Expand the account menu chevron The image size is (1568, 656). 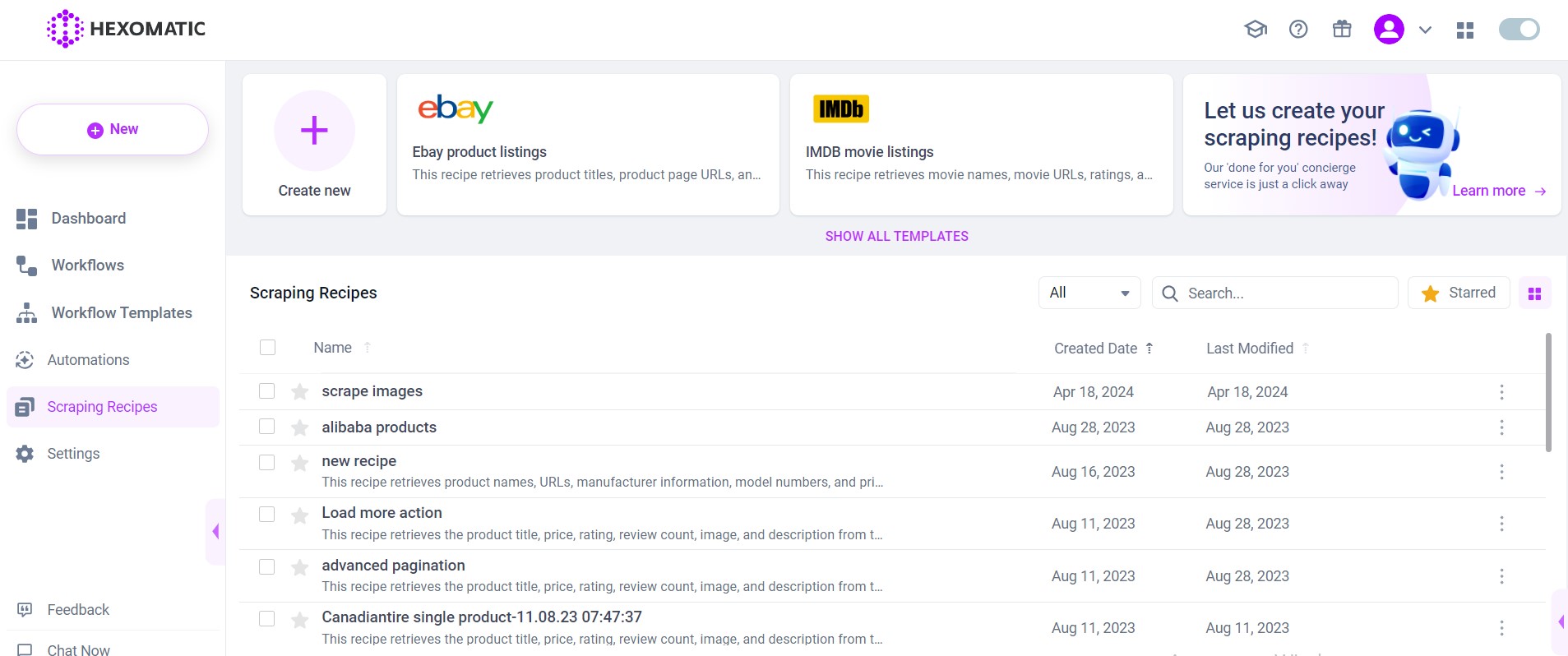[x=1426, y=30]
